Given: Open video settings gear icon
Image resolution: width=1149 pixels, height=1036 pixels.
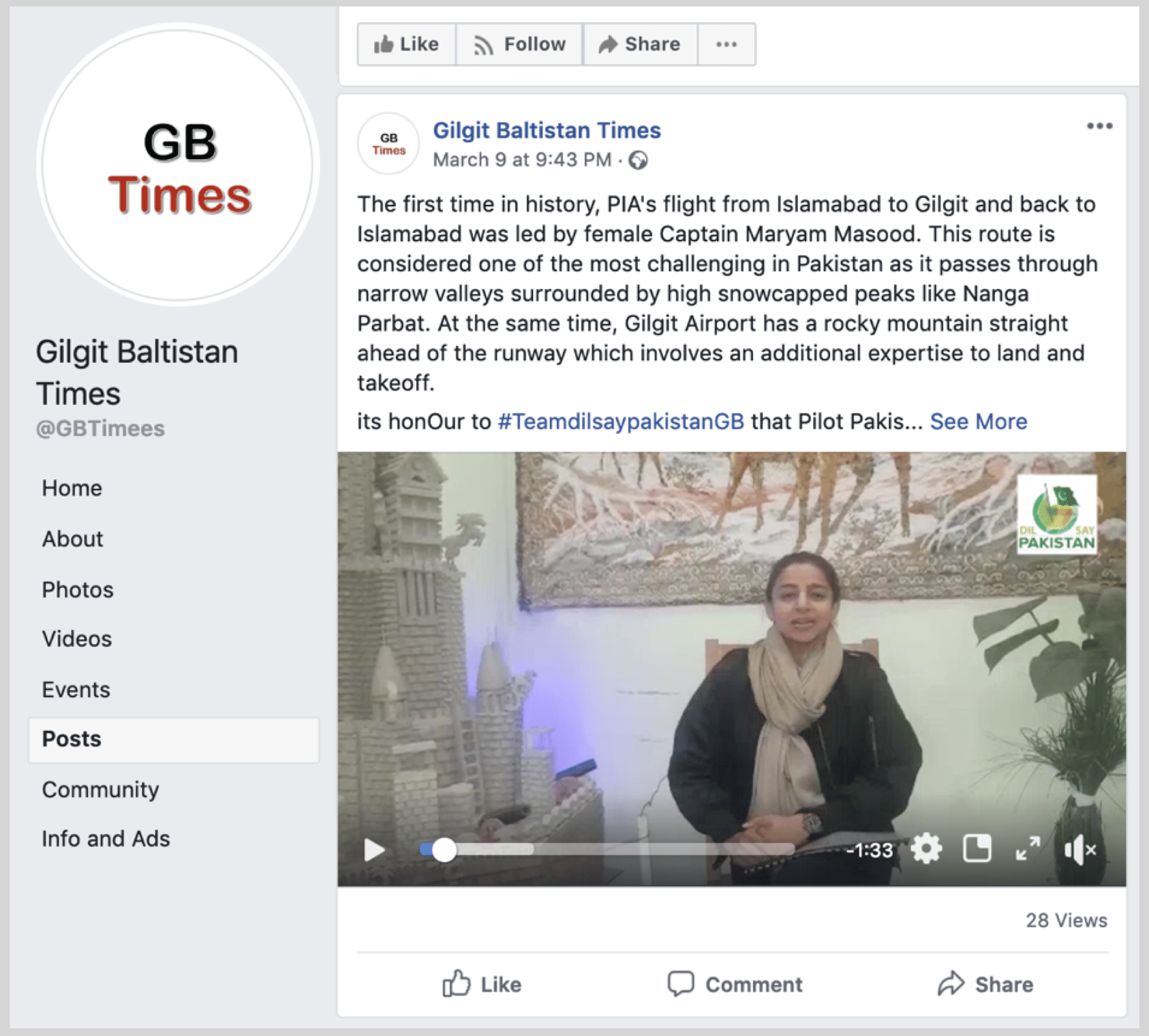Looking at the screenshot, I should 926,848.
